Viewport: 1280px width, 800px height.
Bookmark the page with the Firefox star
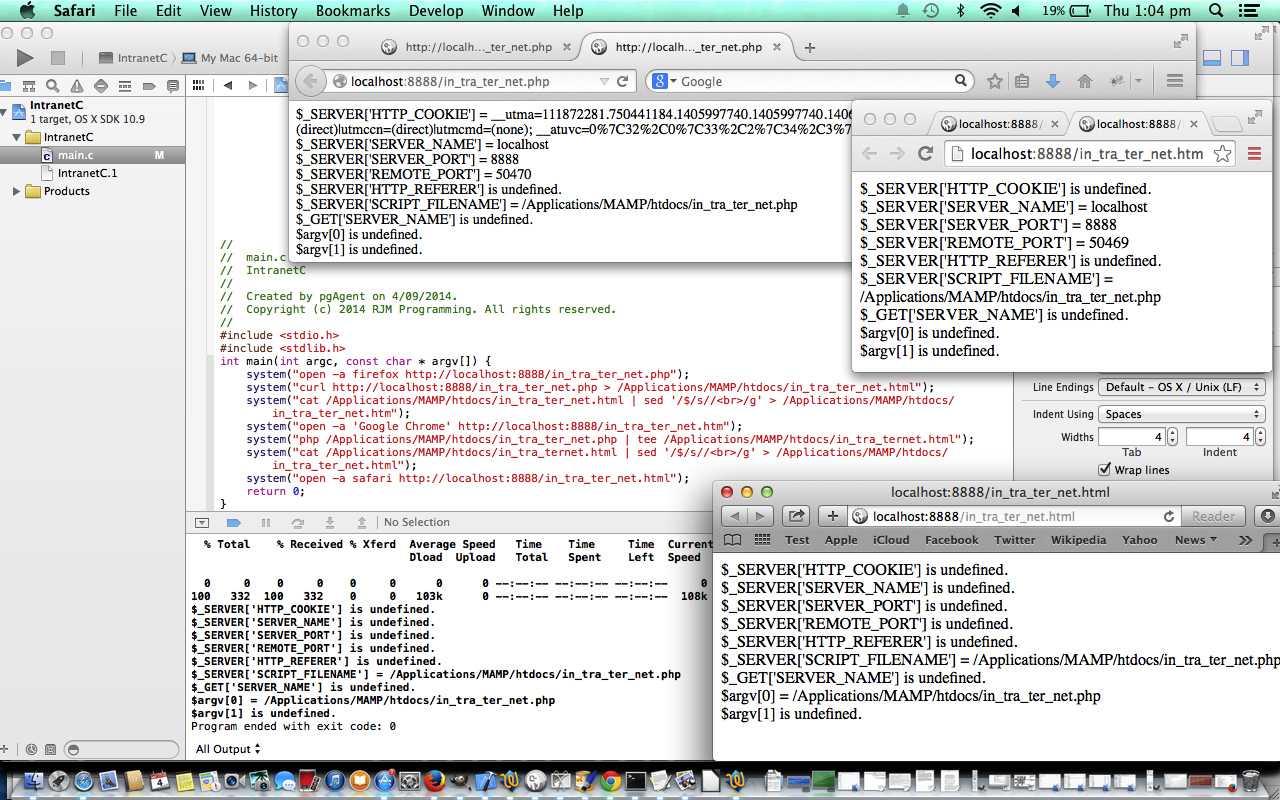tap(994, 81)
